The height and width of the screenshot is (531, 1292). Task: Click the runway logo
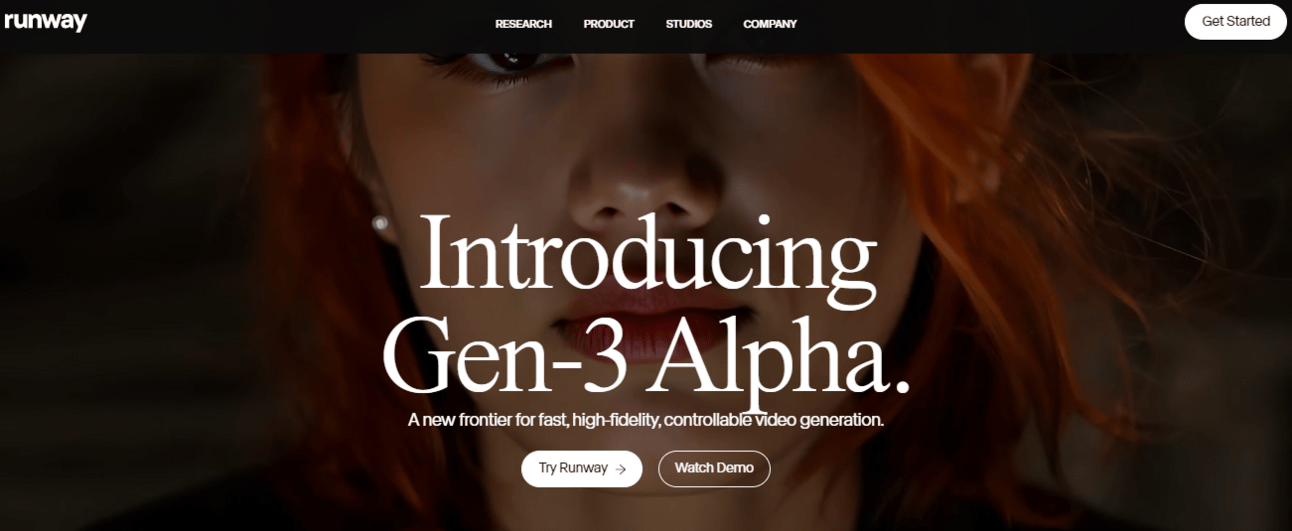45,21
